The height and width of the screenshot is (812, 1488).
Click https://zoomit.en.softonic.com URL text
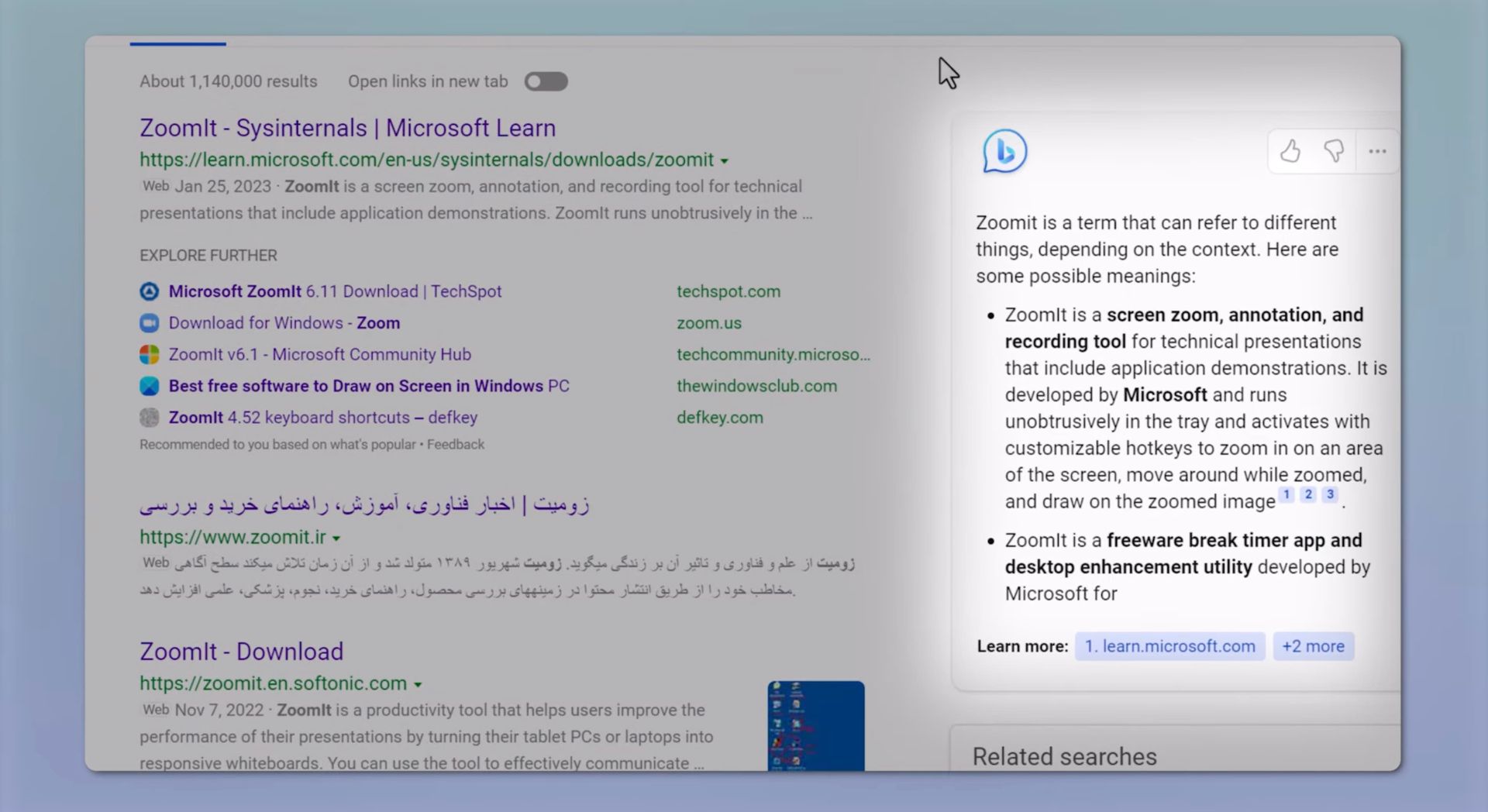click(x=273, y=683)
